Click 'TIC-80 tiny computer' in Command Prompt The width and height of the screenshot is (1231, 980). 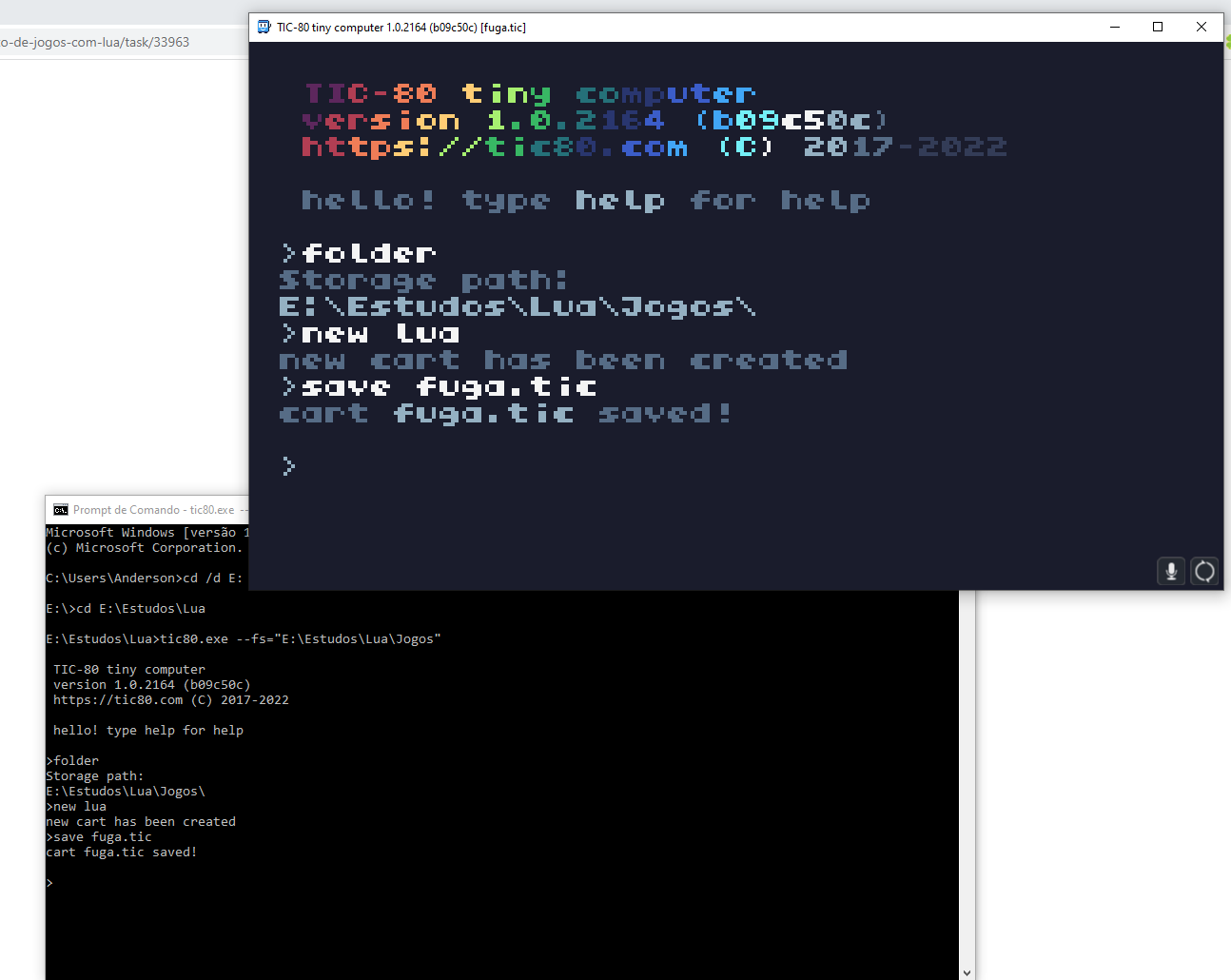coord(129,670)
